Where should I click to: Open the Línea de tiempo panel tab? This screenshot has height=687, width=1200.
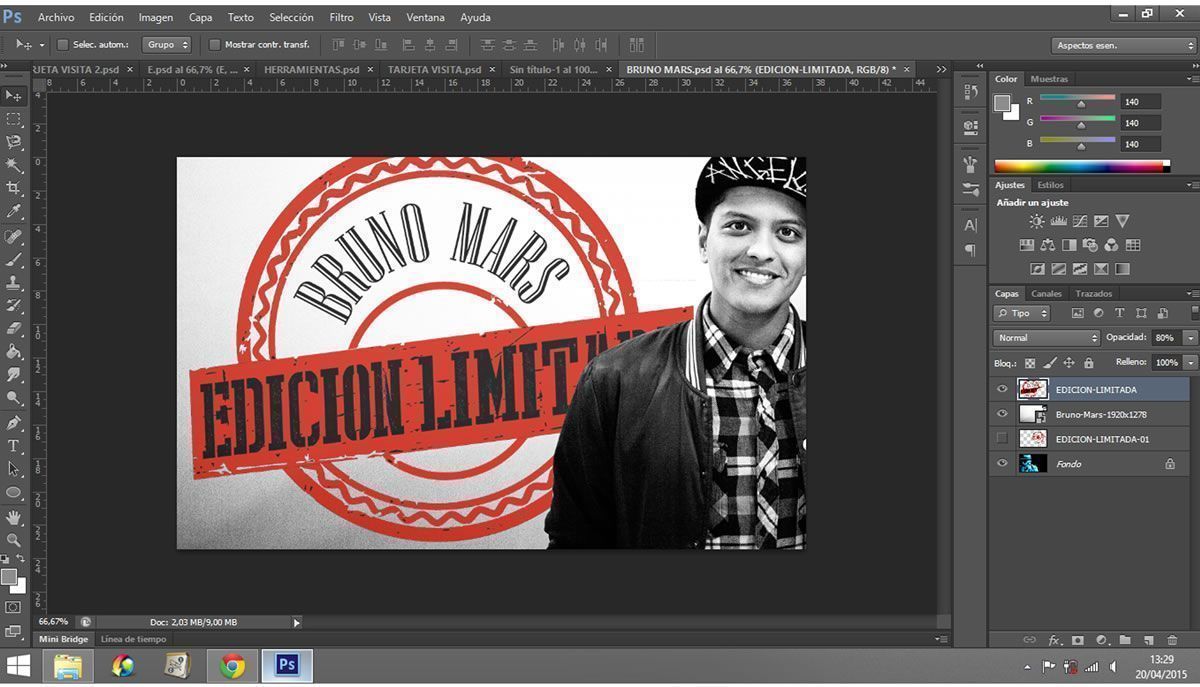[x=133, y=639]
